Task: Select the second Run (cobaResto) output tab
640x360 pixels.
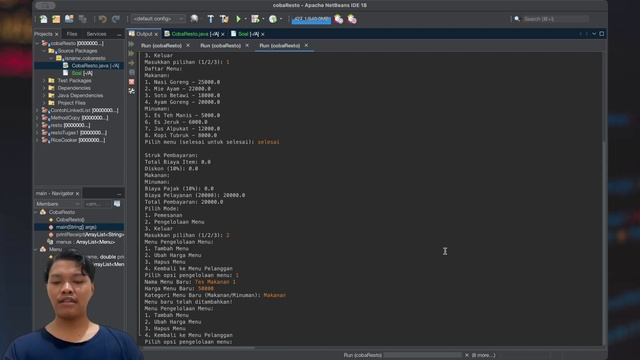Action: coord(220,46)
